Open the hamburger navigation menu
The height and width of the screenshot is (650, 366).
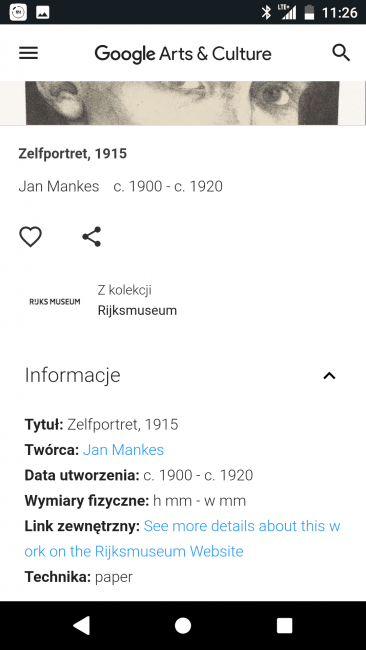(28, 53)
